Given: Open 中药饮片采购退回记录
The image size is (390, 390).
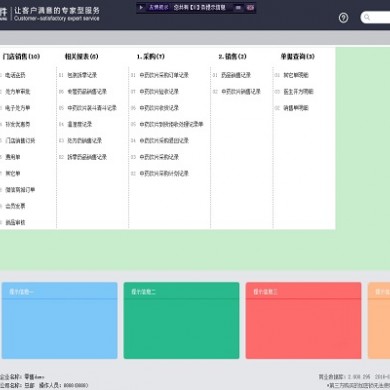Looking at the screenshot, I should [x=164, y=141].
